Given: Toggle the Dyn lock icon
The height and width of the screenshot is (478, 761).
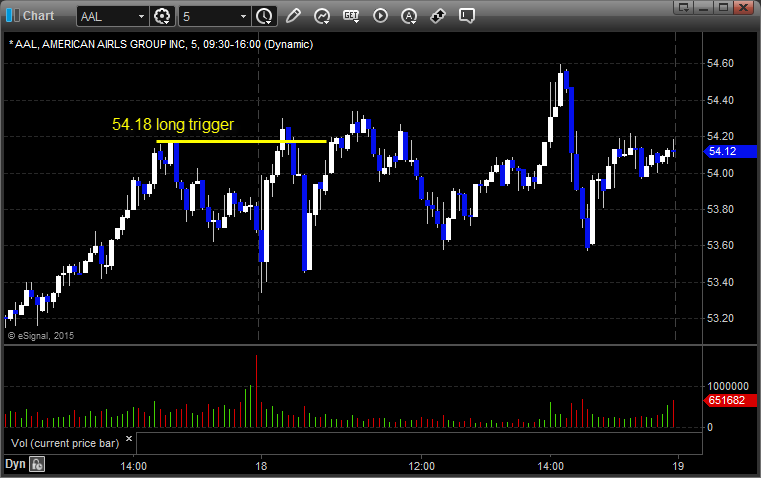Looking at the screenshot, I should tap(37, 464).
